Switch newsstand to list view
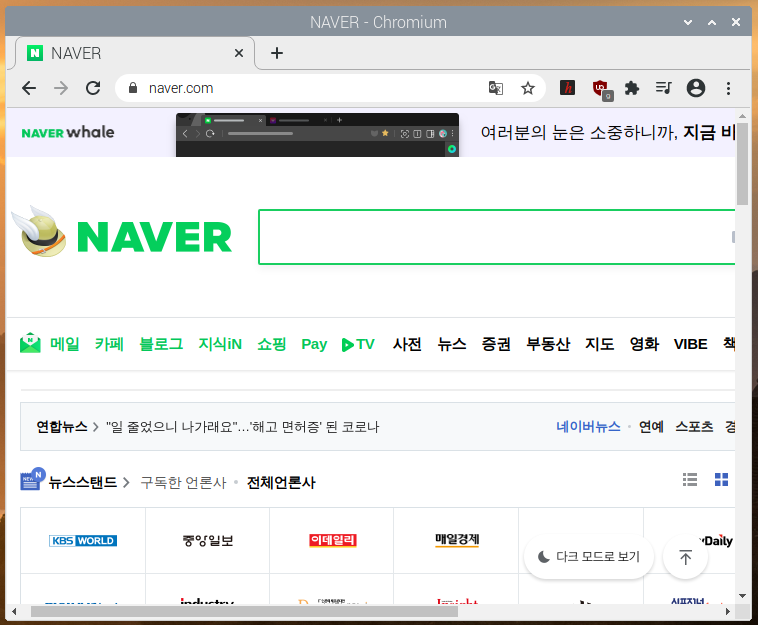This screenshot has height=625, width=758. [690, 480]
